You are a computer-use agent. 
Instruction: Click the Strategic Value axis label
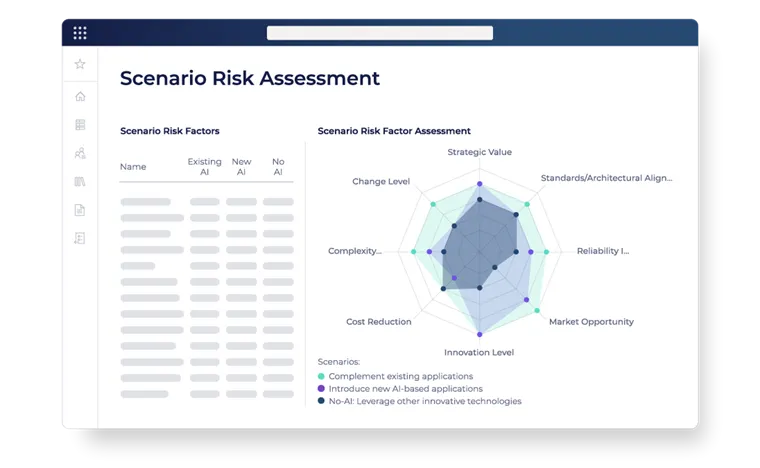tap(479, 152)
